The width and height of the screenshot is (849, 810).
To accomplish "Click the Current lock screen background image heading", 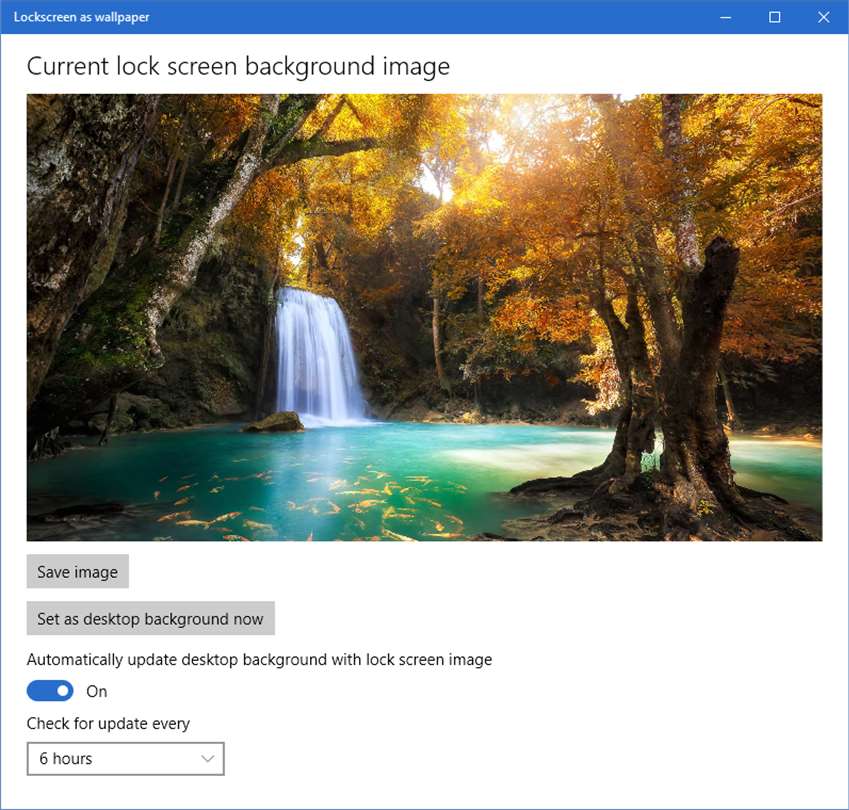I will point(238,67).
